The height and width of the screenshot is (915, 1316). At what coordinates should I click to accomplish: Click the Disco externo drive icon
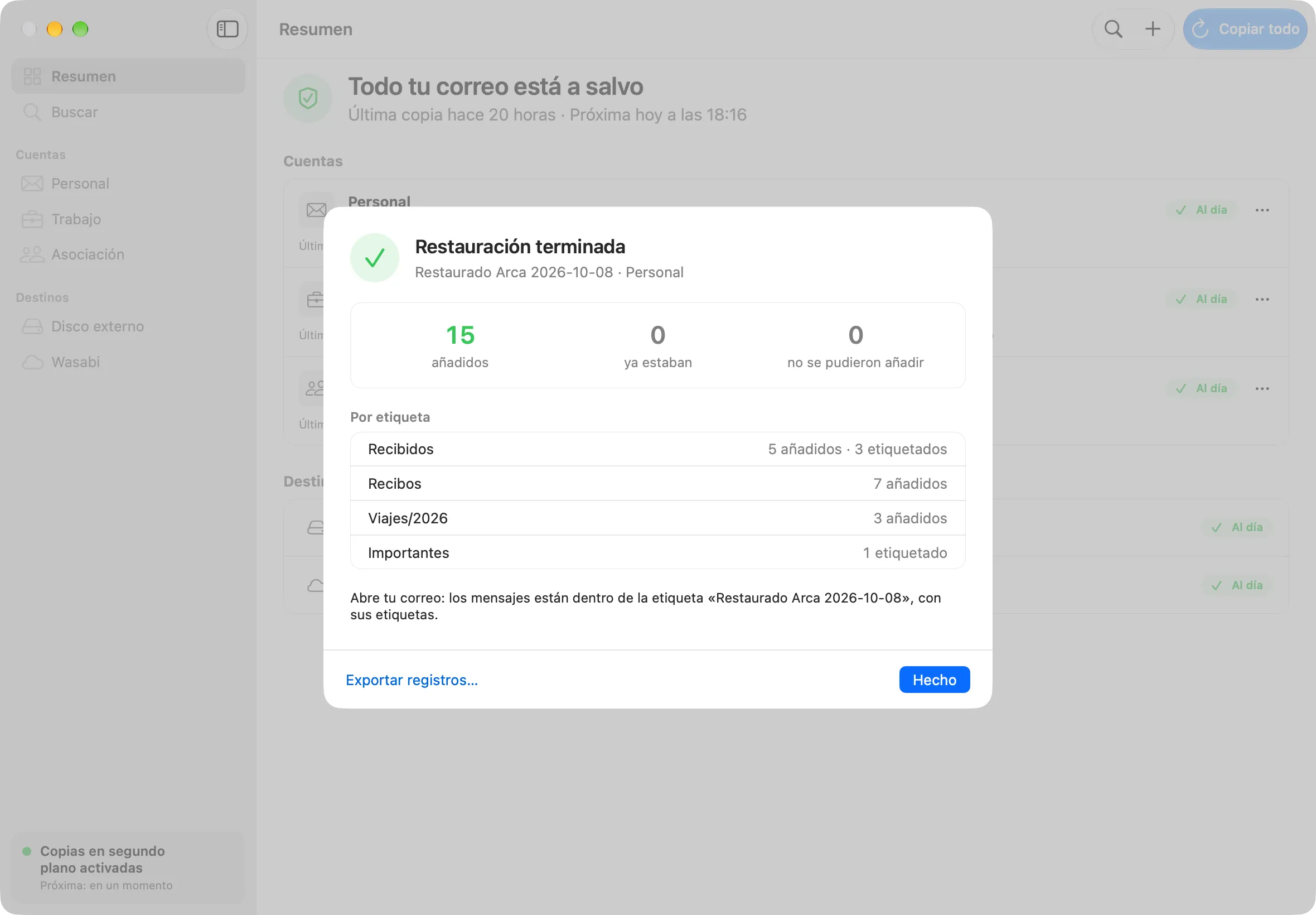point(32,326)
